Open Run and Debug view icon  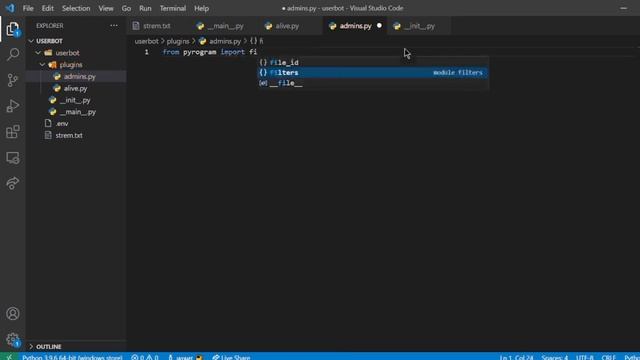[x=13, y=106]
